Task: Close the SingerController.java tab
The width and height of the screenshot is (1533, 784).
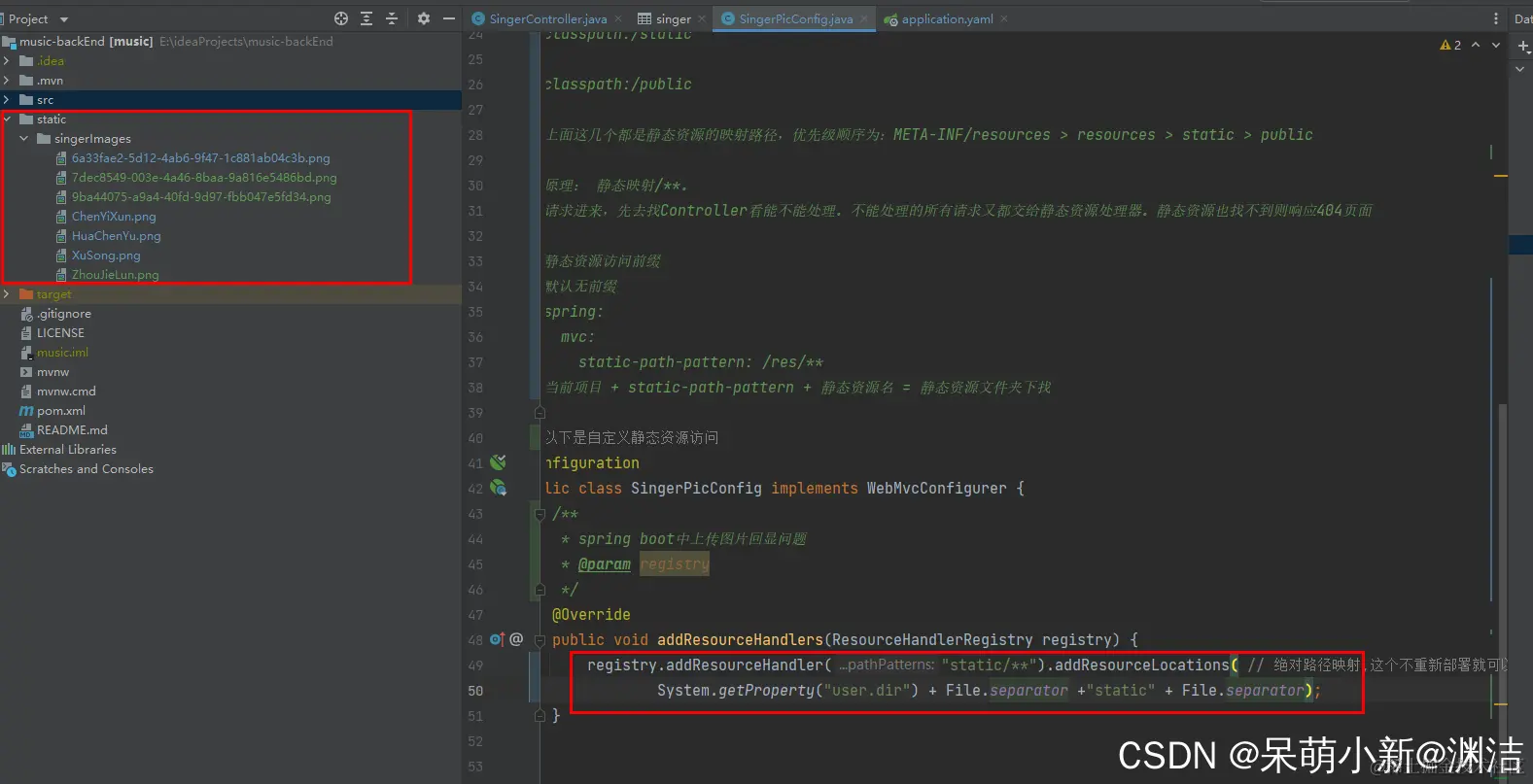Action: coord(618,18)
